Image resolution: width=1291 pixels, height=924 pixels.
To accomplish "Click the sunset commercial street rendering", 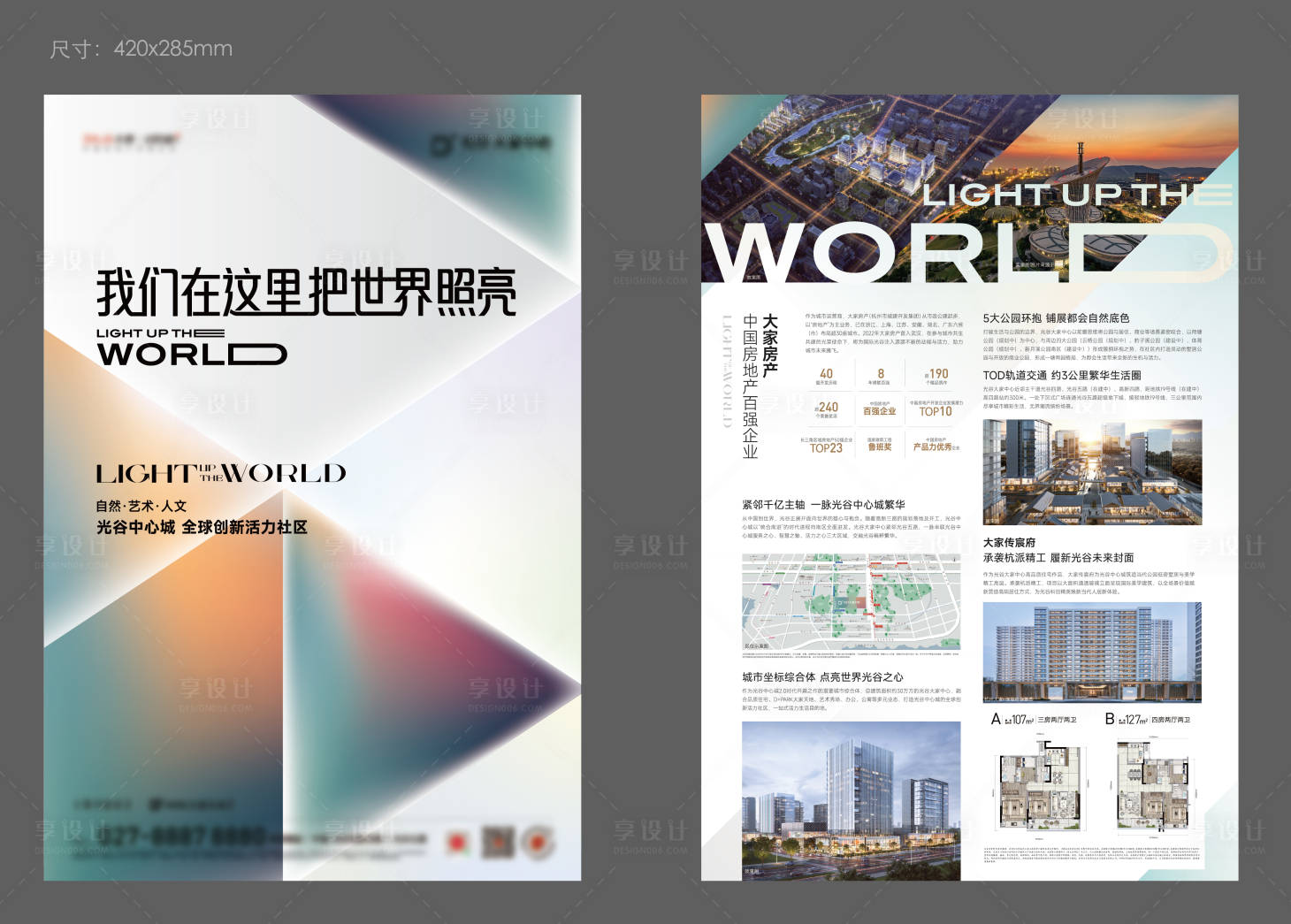I will (1092, 472).
